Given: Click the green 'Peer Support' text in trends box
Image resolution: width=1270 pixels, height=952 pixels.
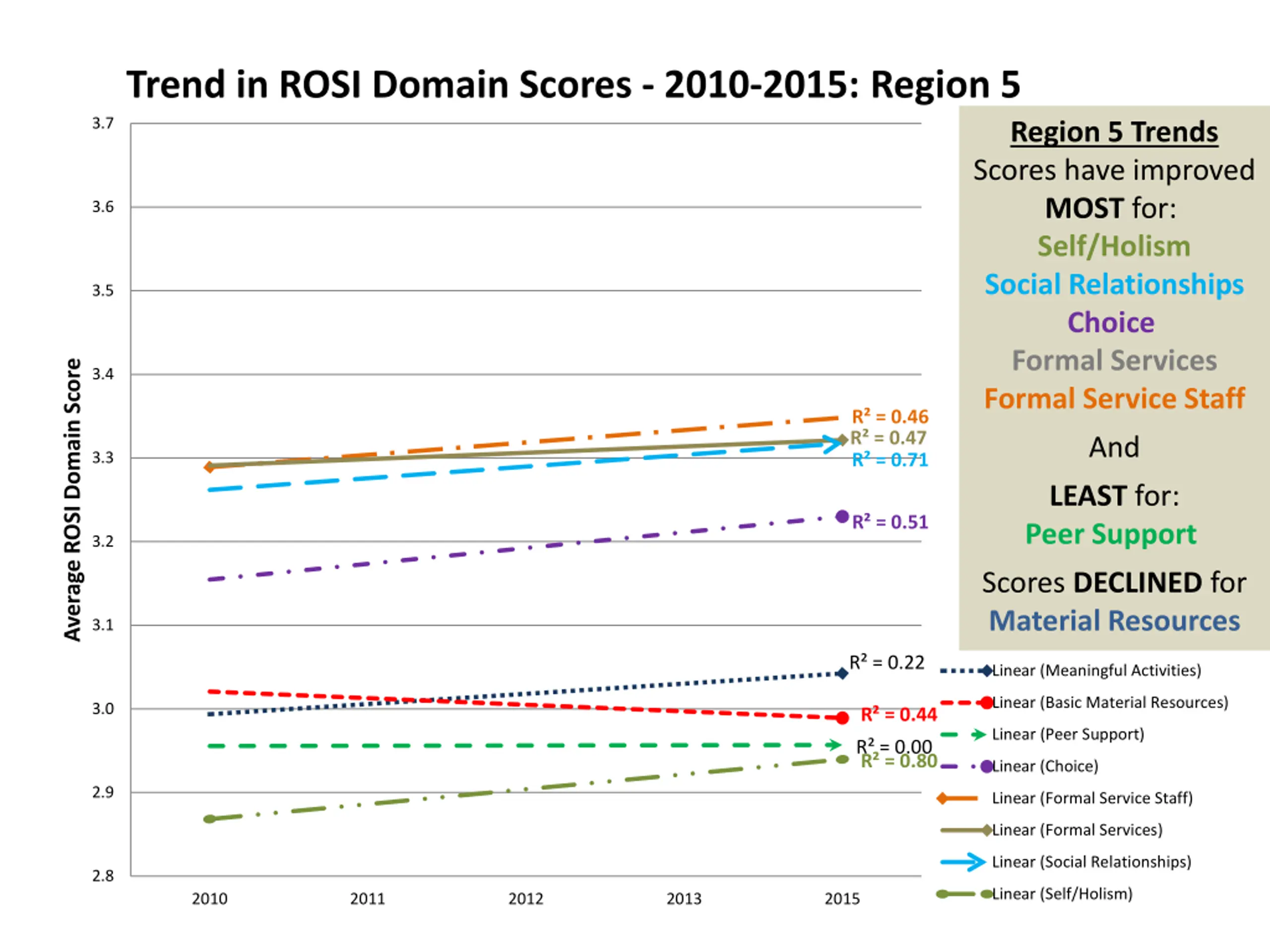Looking at the screenshot, I should pos(1111,535).
